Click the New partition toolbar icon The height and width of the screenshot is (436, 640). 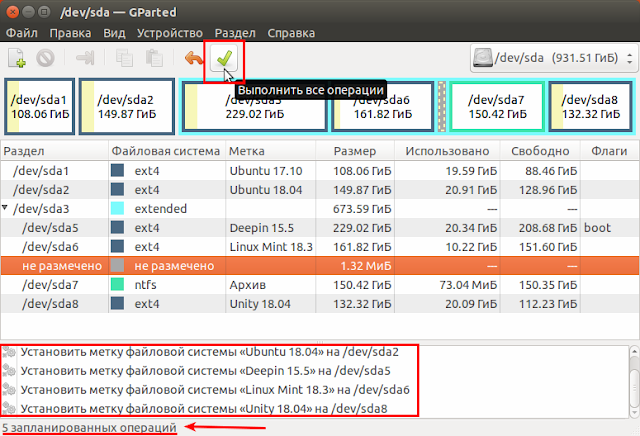(x=17, y=58)
